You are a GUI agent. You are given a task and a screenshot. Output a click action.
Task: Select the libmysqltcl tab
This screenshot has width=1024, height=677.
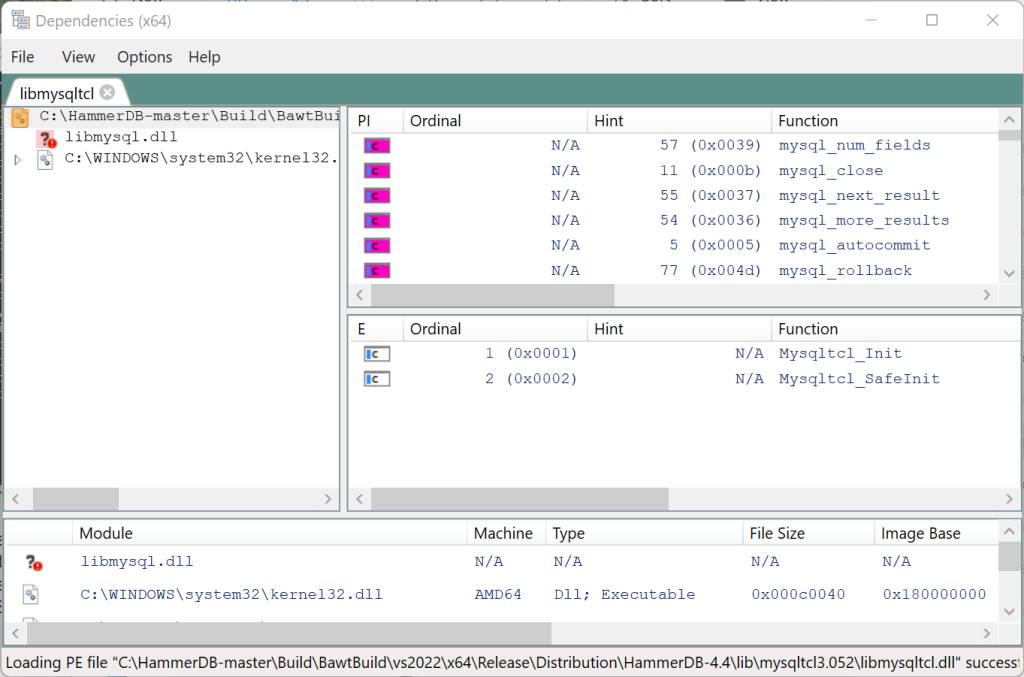(55, 91)
